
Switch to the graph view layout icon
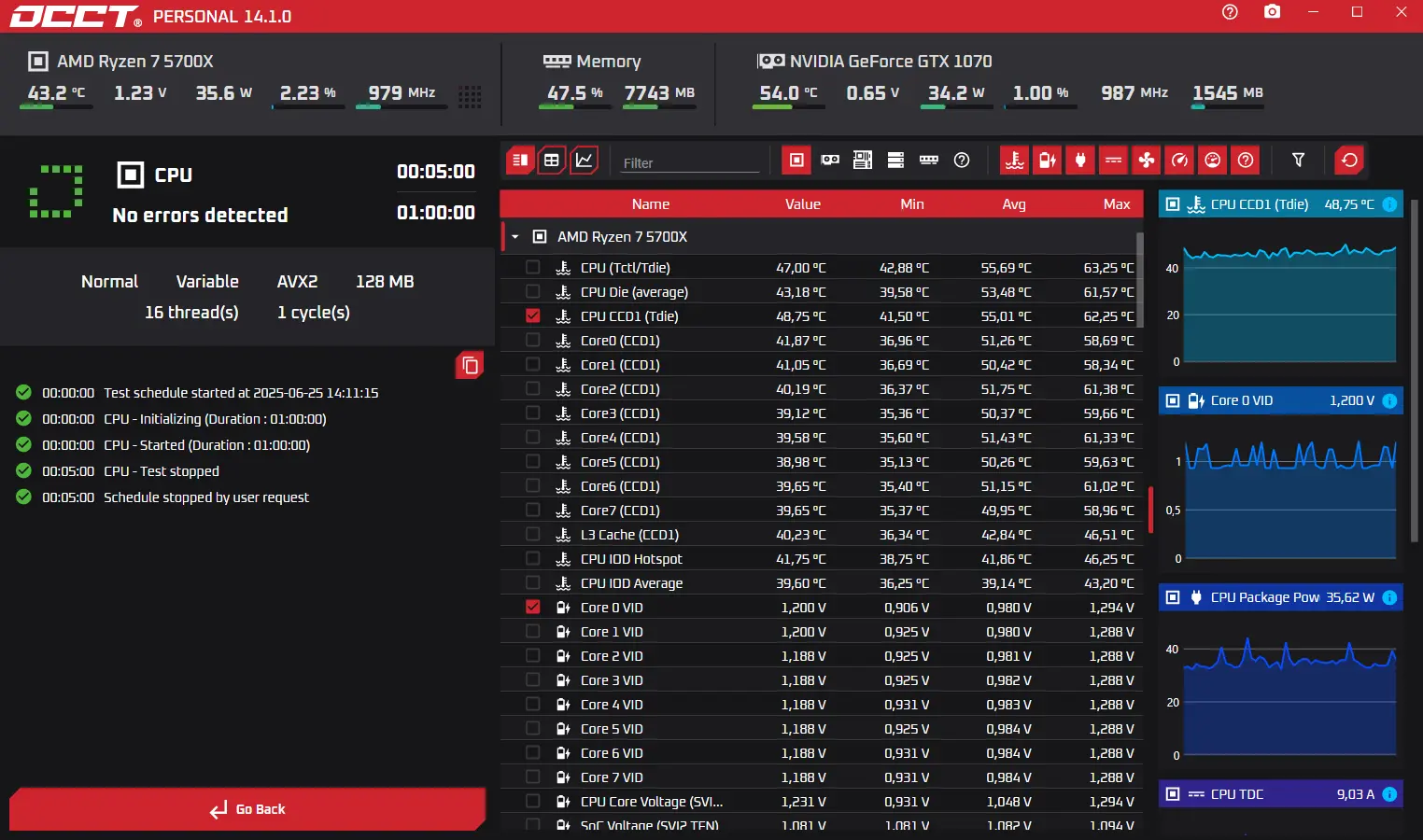coord(584,160)
